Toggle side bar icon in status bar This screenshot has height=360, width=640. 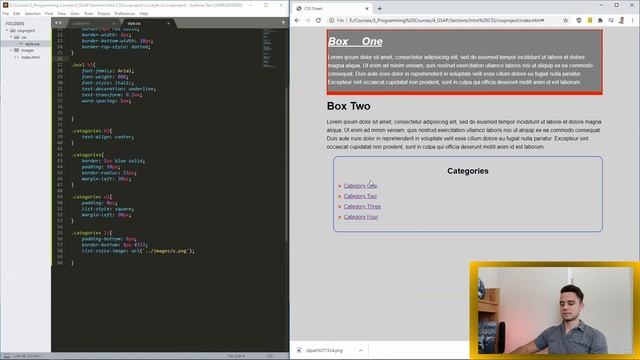[7, 356]
